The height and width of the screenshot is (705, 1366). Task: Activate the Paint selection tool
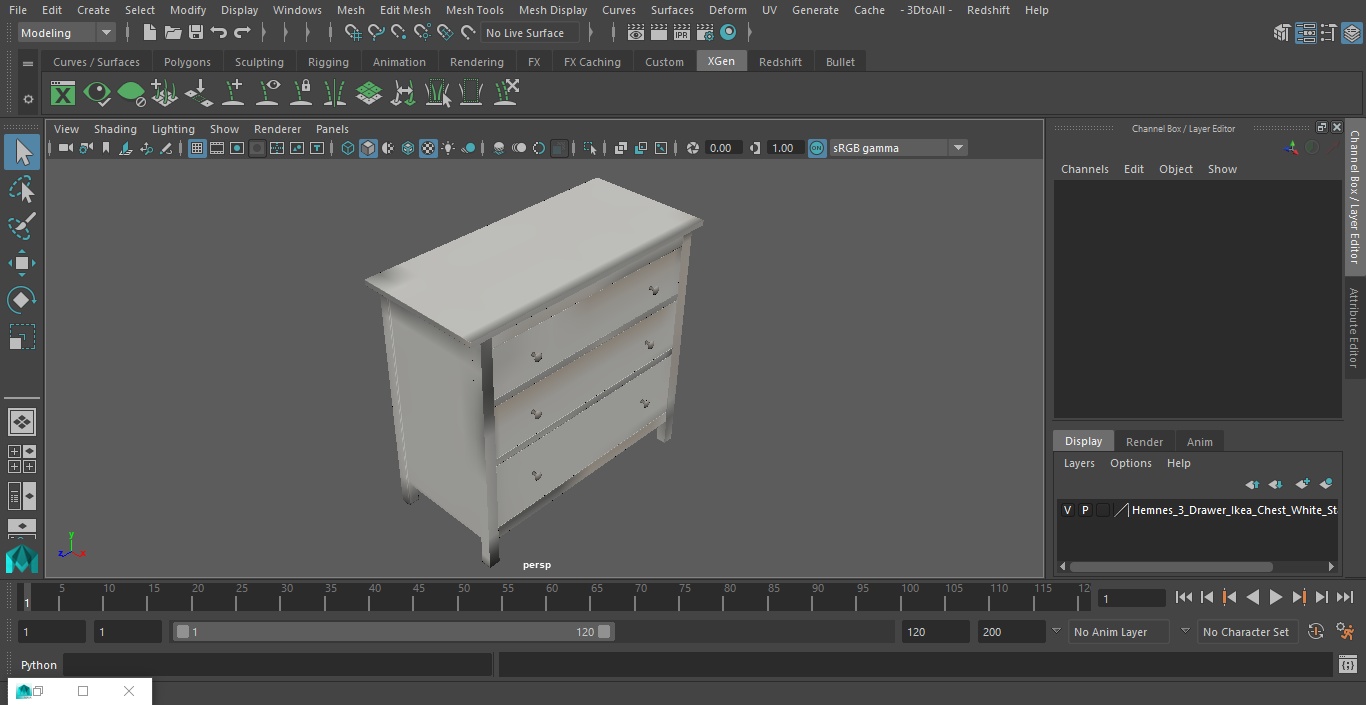point(22,227)
